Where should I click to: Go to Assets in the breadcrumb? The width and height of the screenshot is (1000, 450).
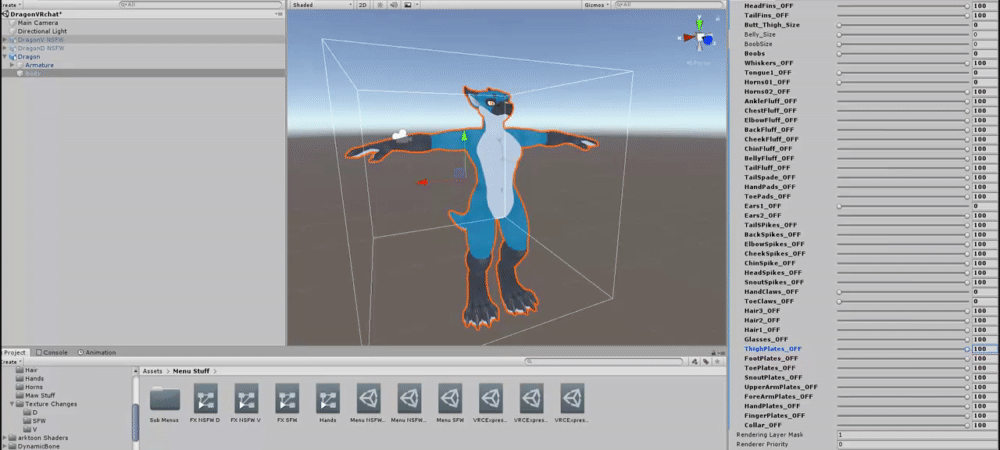point(152,370)
